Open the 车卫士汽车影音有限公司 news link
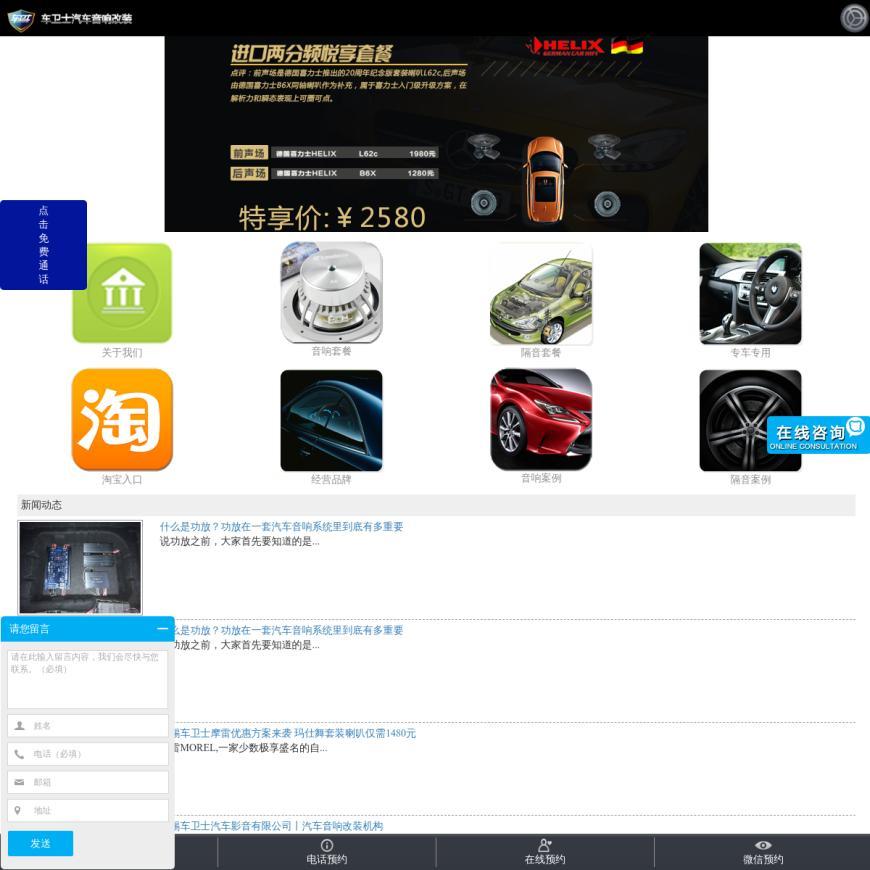This screenshot has height=870, width=870. [x=279, y=826]
